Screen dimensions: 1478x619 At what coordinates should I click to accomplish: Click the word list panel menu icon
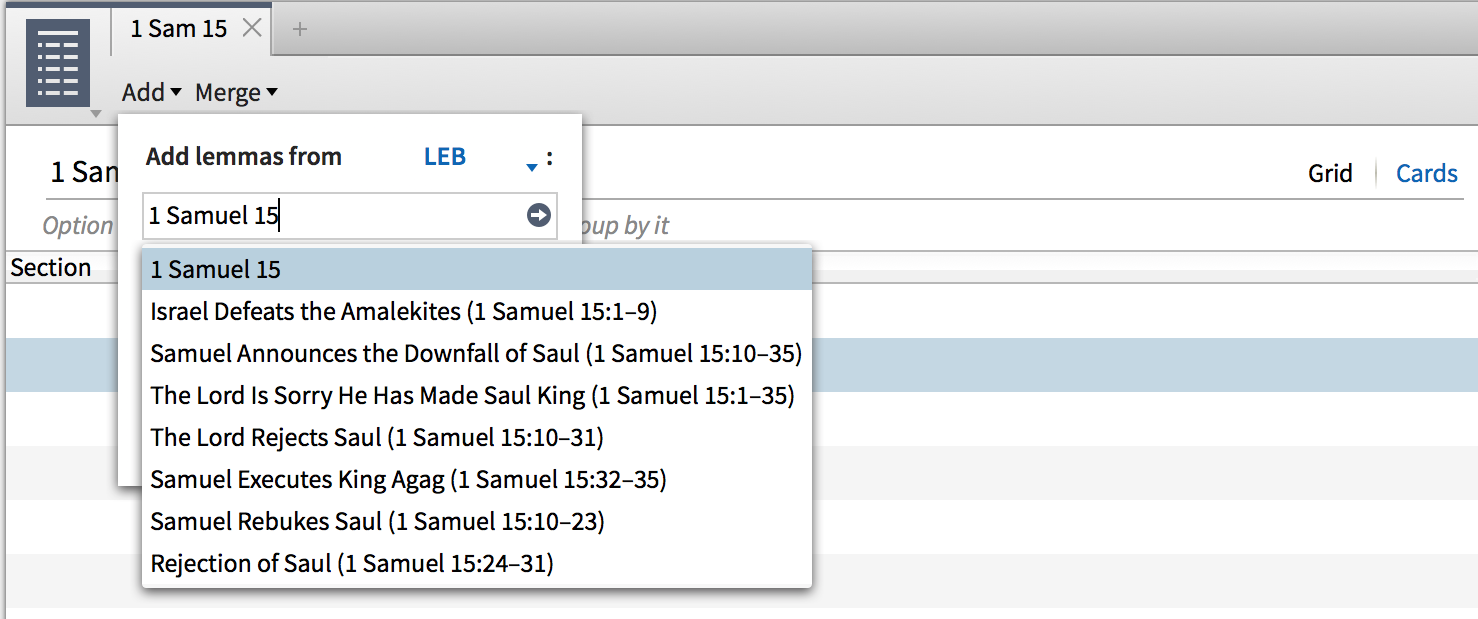[x=57, y=64]
